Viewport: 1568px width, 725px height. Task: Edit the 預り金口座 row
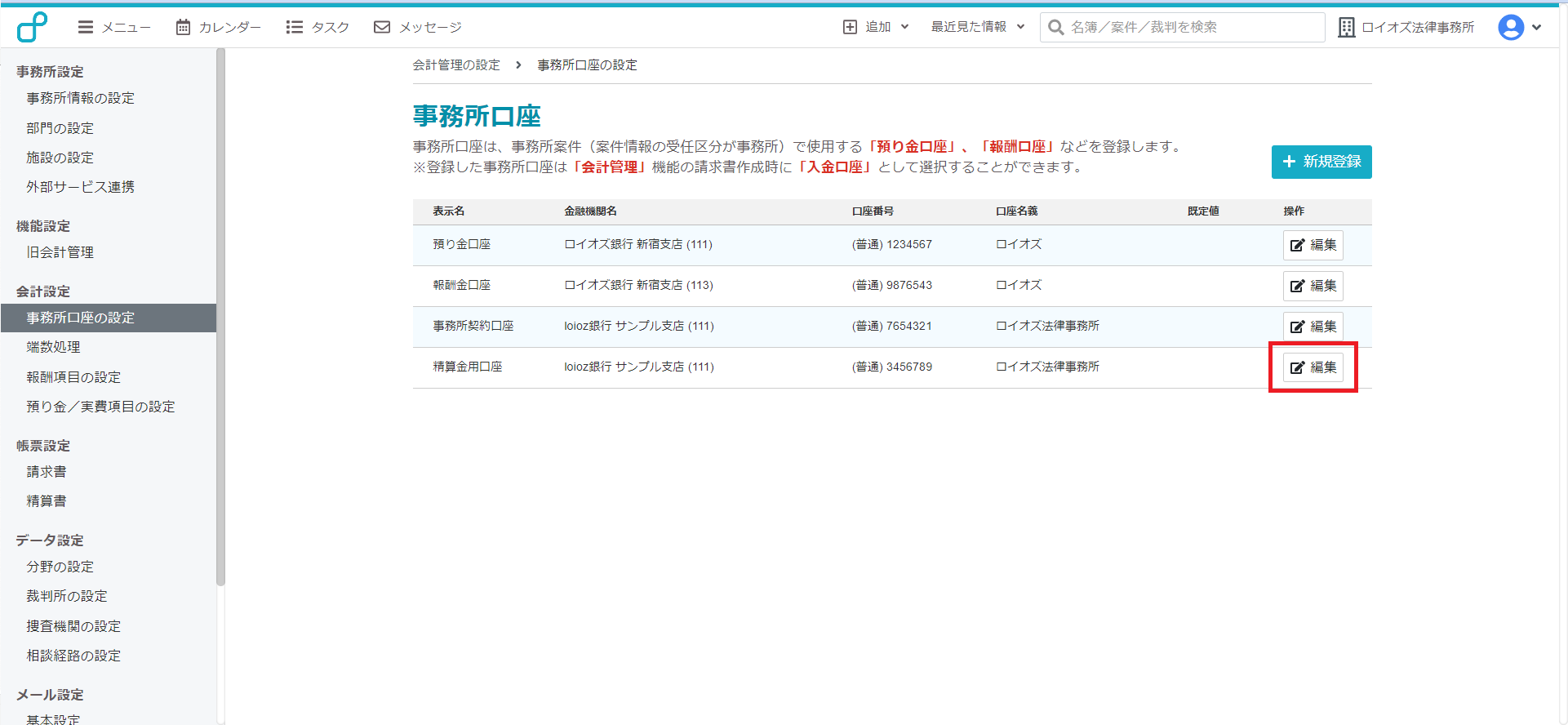point(1313,245)
